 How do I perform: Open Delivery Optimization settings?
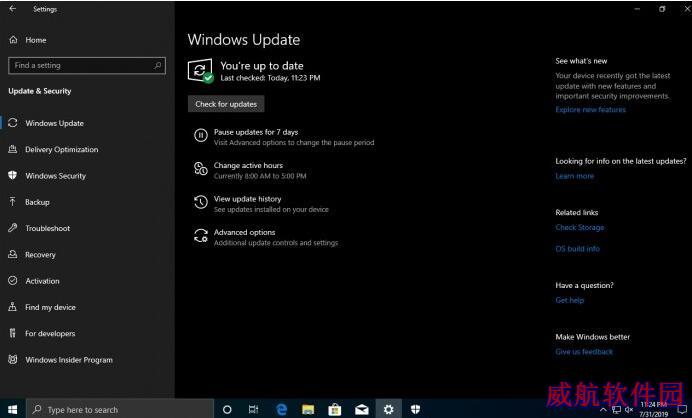[62, 150]
